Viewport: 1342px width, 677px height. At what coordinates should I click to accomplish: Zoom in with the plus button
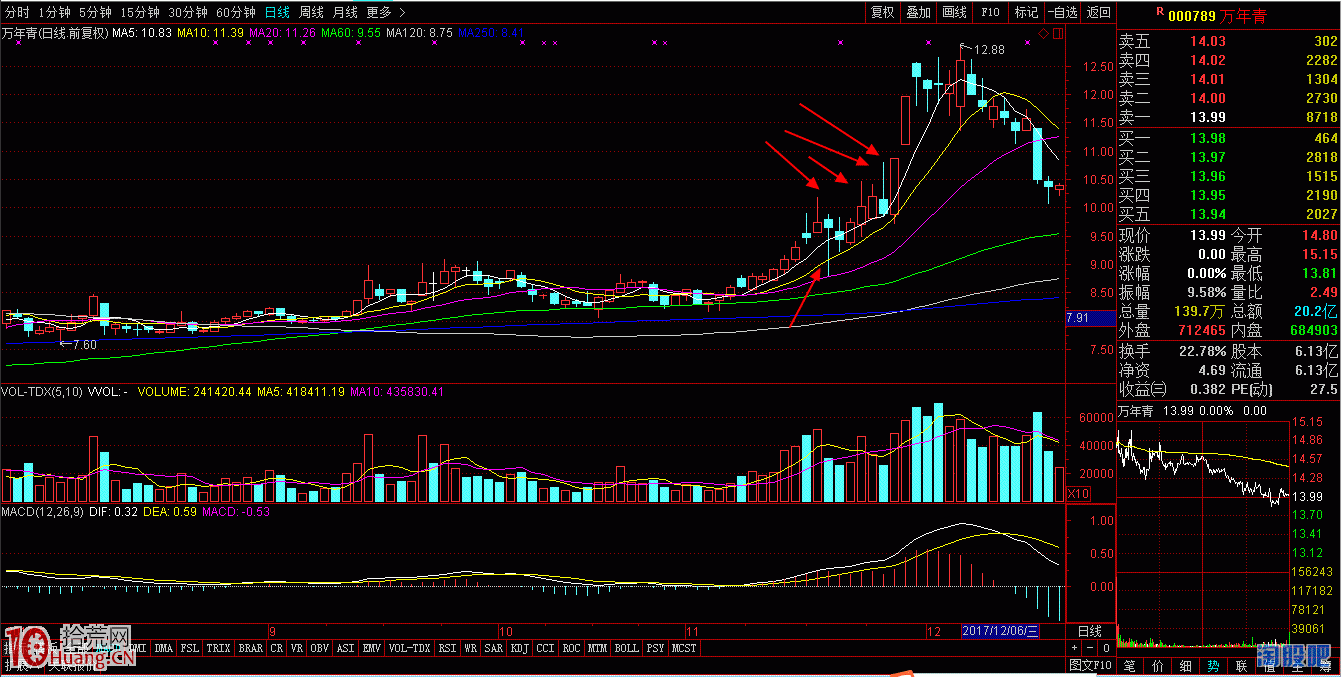[x=1074, y=648]
